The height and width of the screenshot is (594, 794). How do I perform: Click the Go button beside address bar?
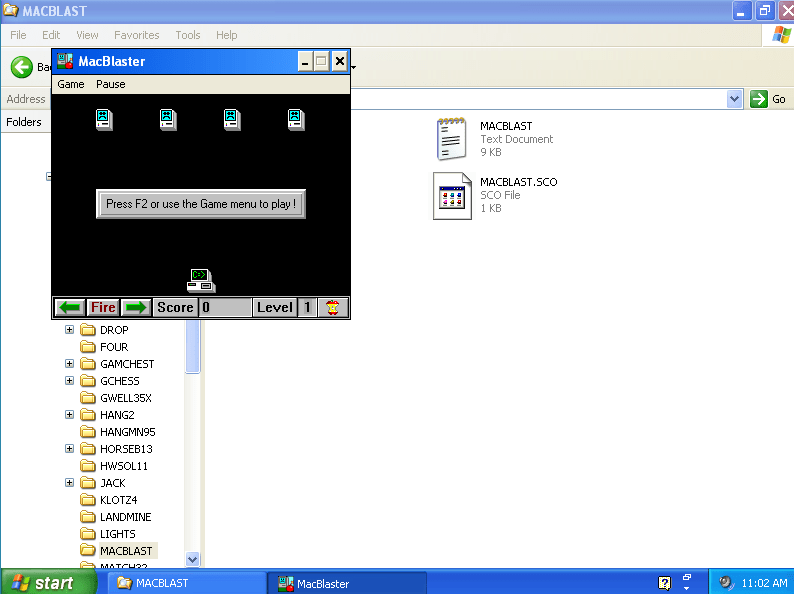(x=769, y=99)
